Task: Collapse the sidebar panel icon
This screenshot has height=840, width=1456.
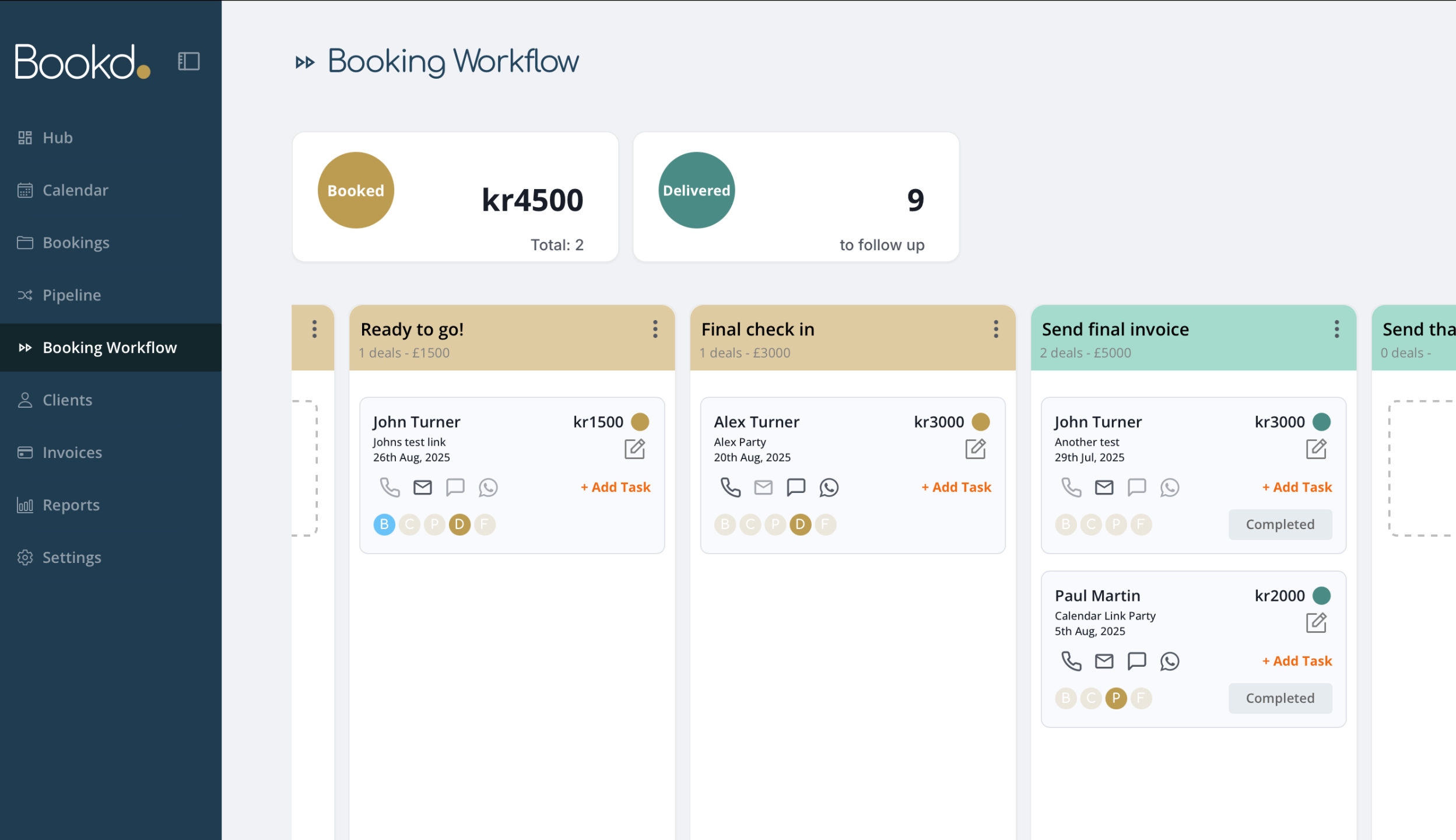Action: [x=188, y=61]
